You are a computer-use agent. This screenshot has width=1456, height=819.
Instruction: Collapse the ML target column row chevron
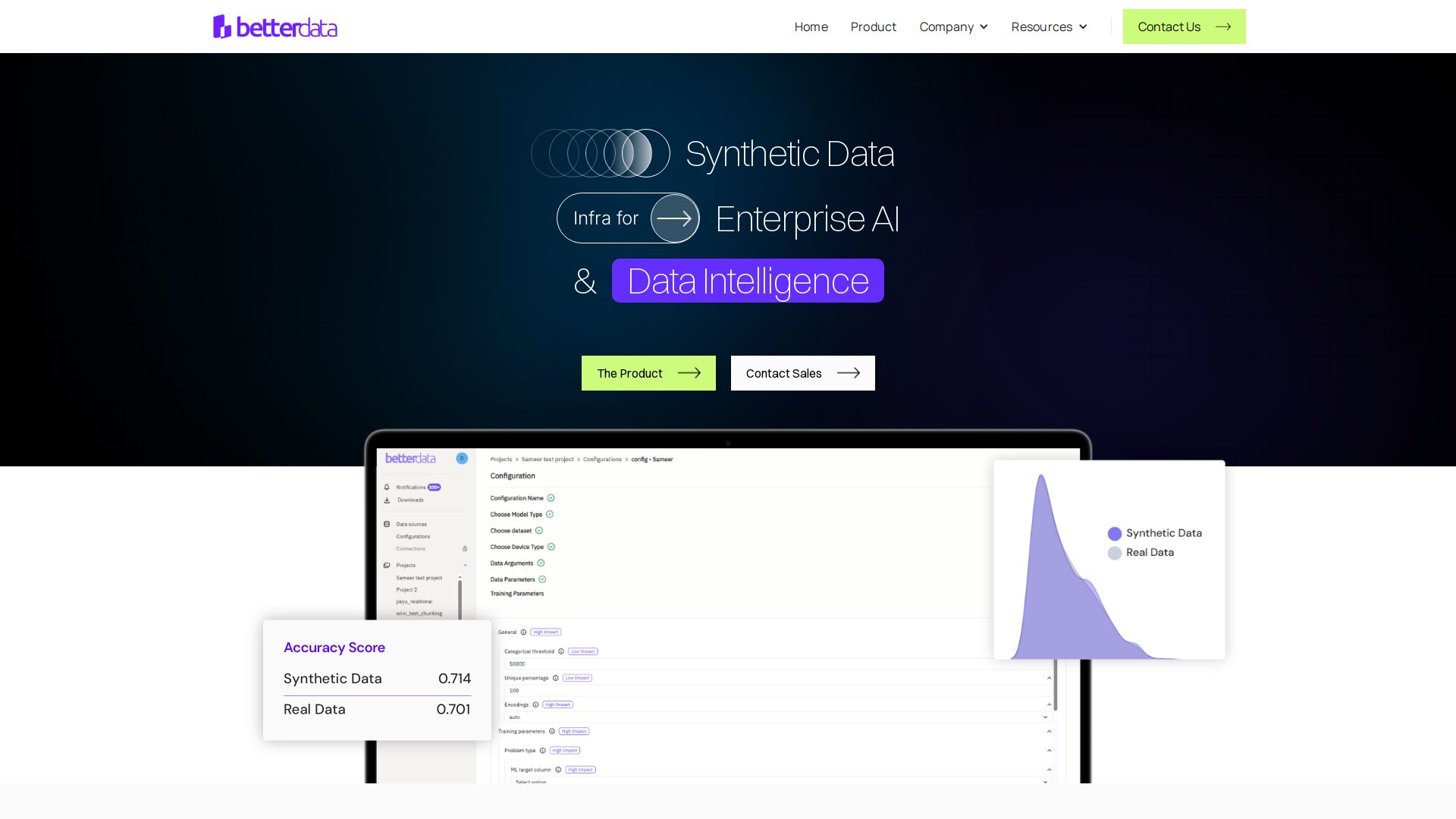coord(1050,770)
